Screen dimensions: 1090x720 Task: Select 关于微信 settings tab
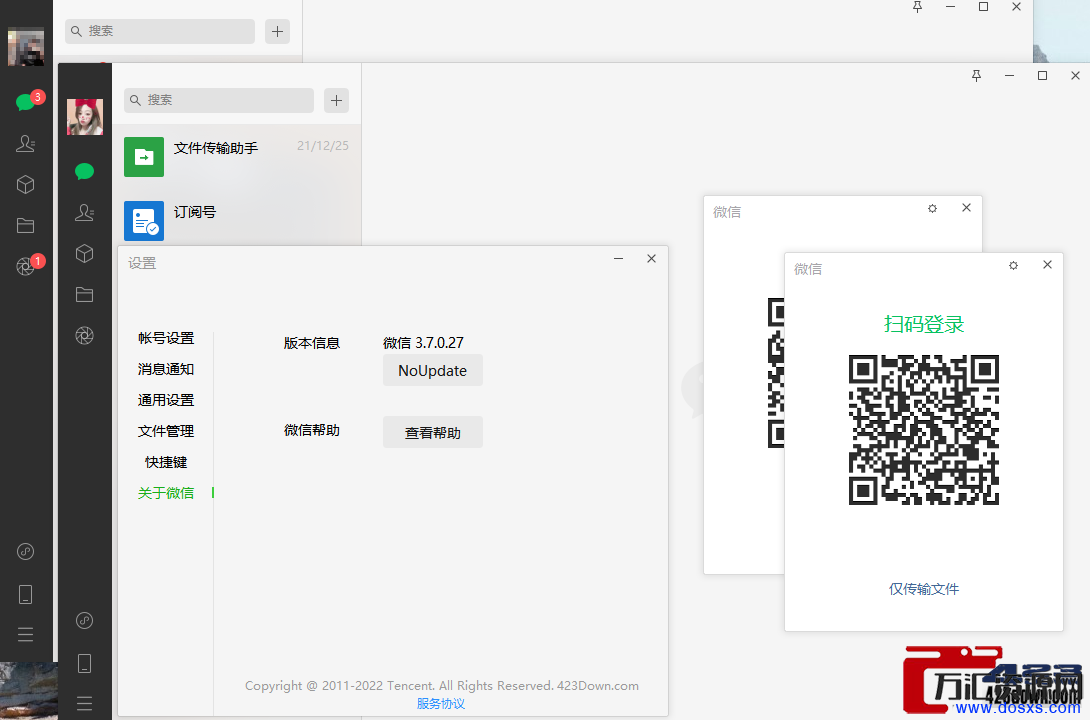coord(166,493)
